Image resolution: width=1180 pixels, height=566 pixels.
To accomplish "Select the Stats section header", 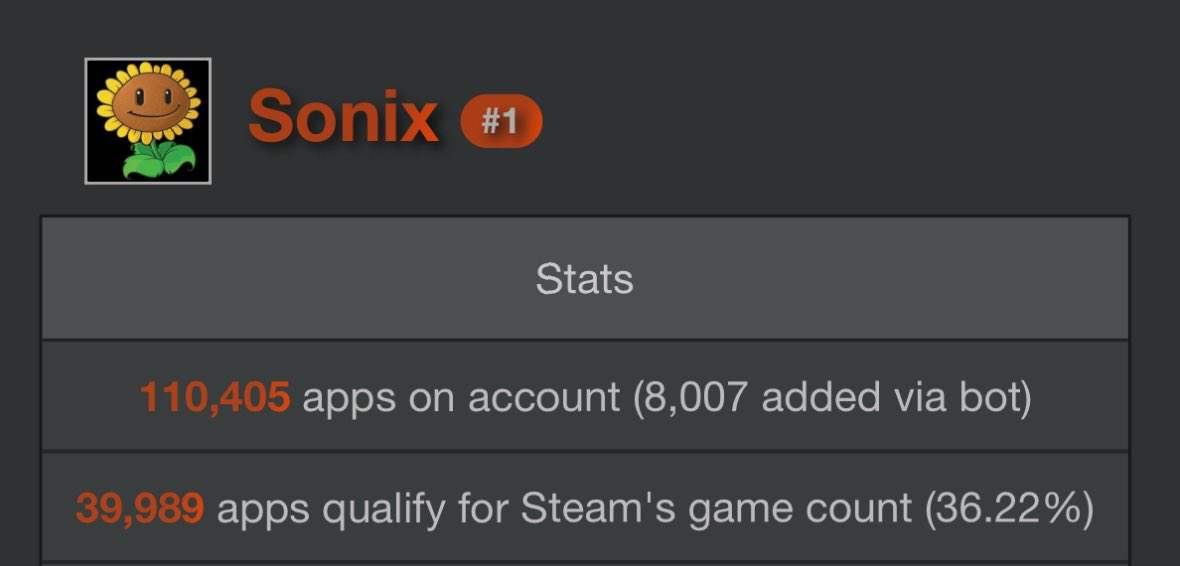I will click(584, 279).
